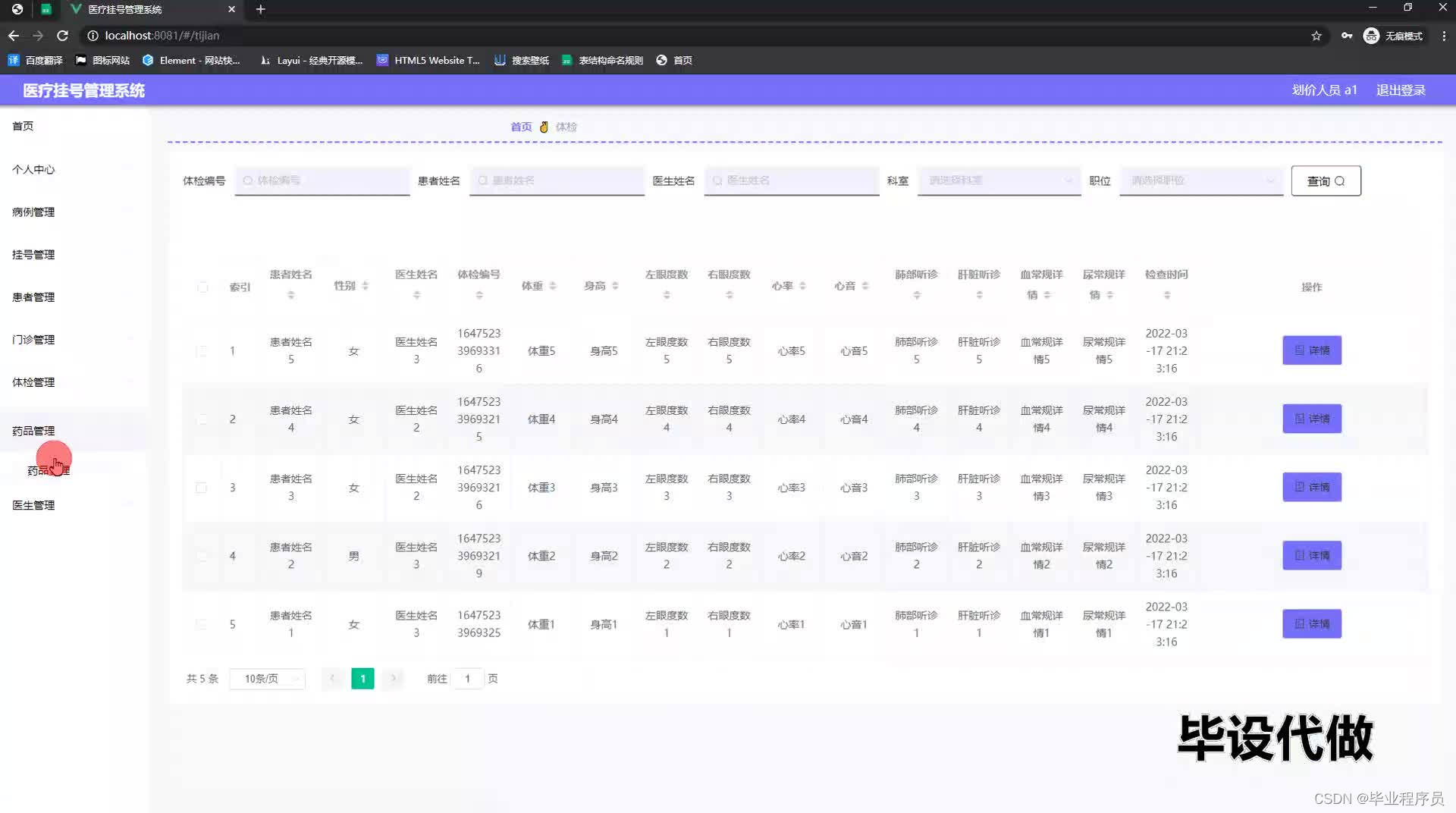Check the row for 患者姓名1

(x=201, y=624)
